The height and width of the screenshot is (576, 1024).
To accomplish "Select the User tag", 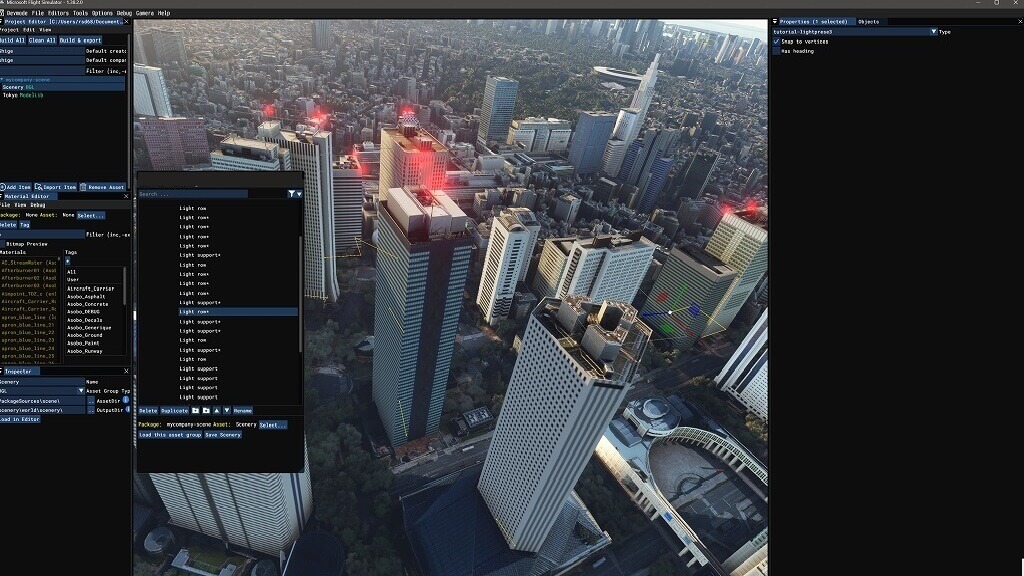I will pos(73,280).
